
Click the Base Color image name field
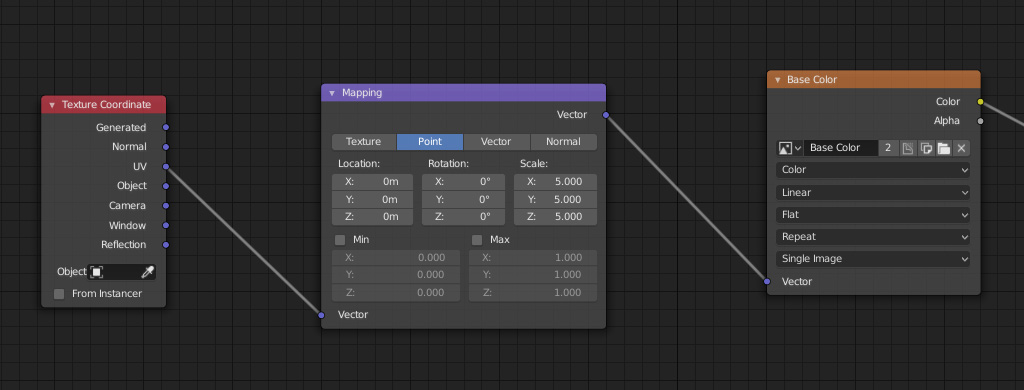[x=840, y=148]
